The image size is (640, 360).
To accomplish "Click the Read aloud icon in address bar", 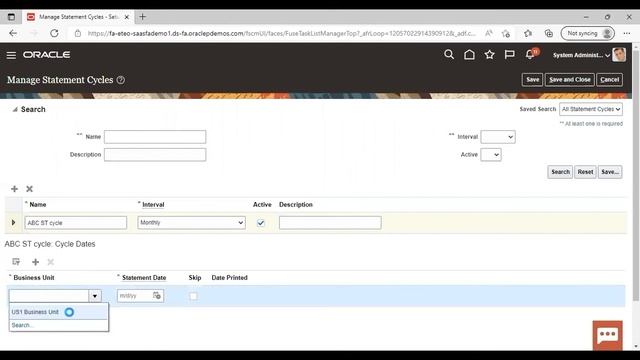I will tap(488, 33).
